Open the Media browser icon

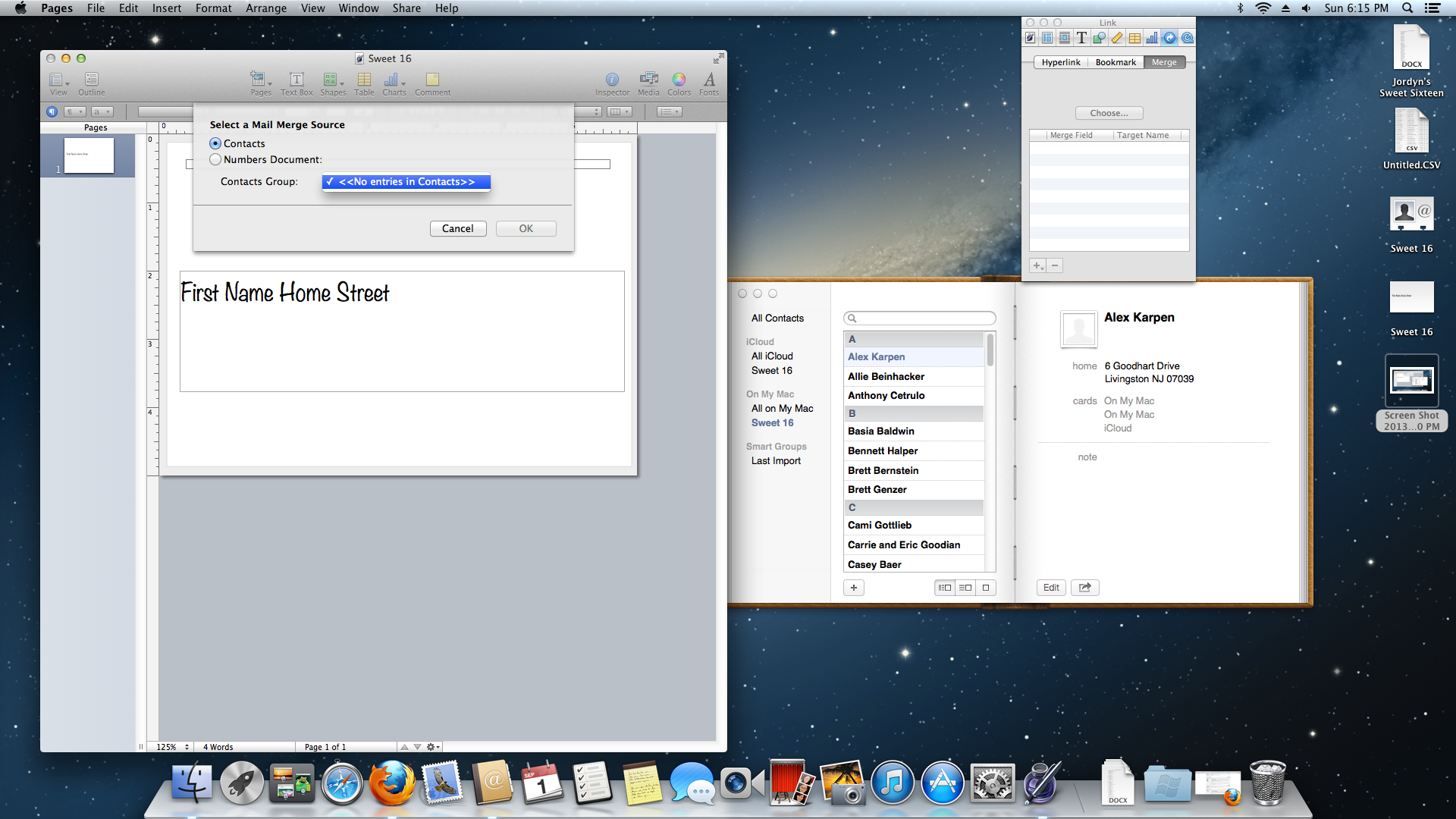(648, 83)
